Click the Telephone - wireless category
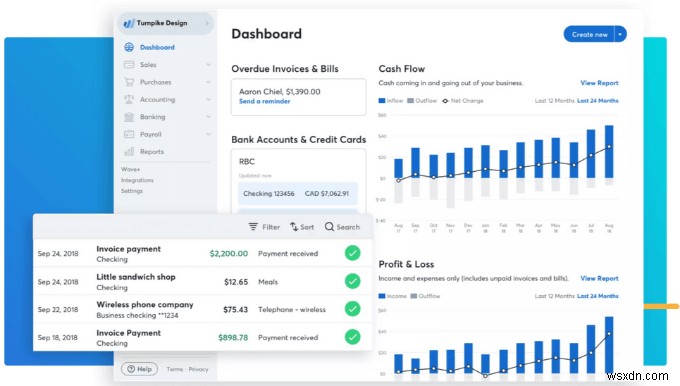This screenshot has height=386, width=680. click(292, 309)
